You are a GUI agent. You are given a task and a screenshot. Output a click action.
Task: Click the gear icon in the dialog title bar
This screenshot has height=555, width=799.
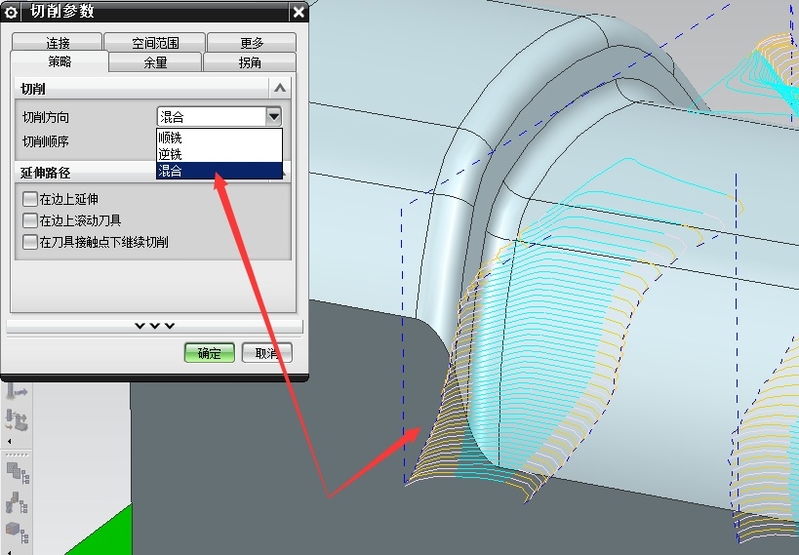tap(12, 12)
